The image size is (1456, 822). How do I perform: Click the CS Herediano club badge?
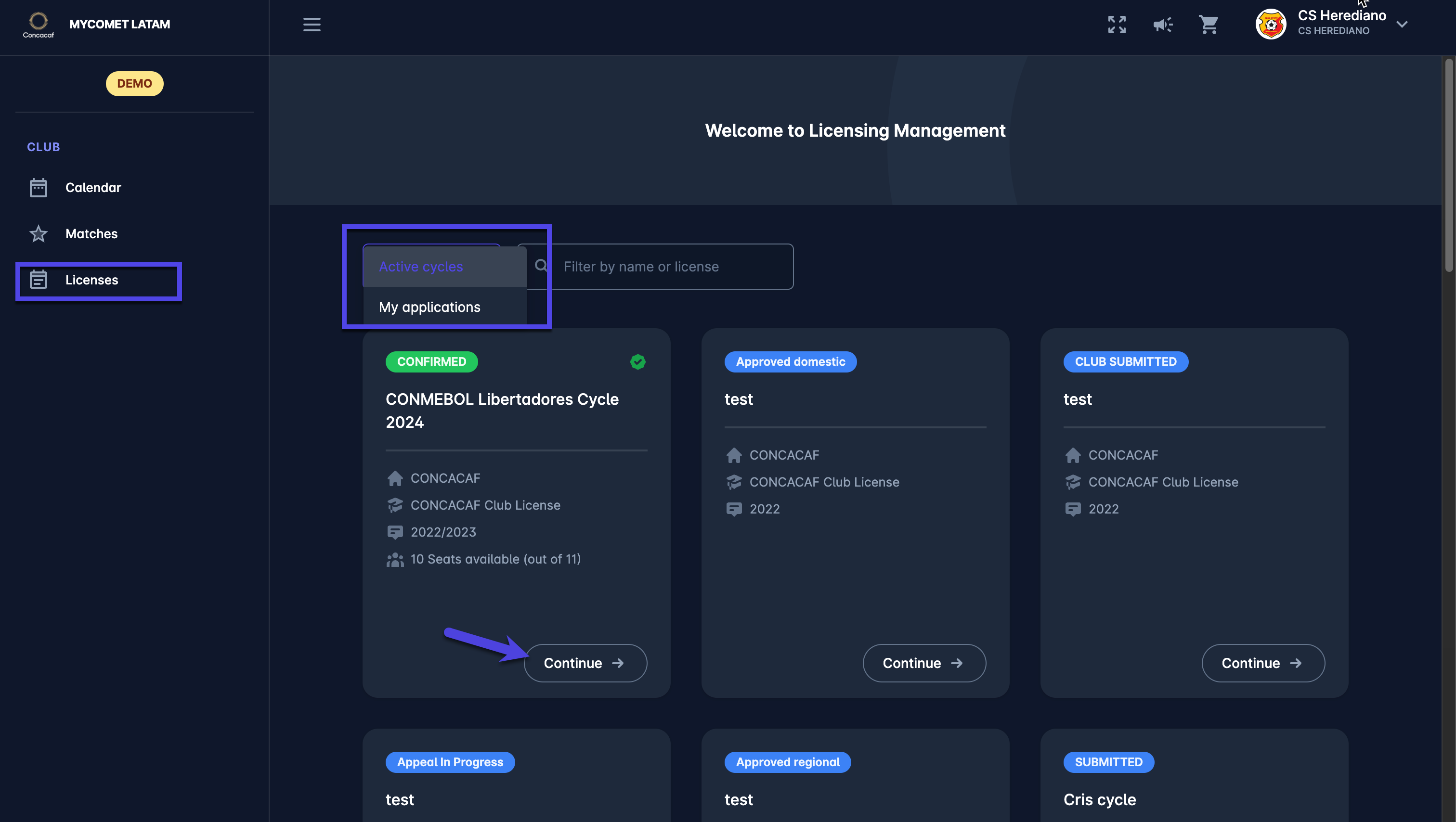1271,24
